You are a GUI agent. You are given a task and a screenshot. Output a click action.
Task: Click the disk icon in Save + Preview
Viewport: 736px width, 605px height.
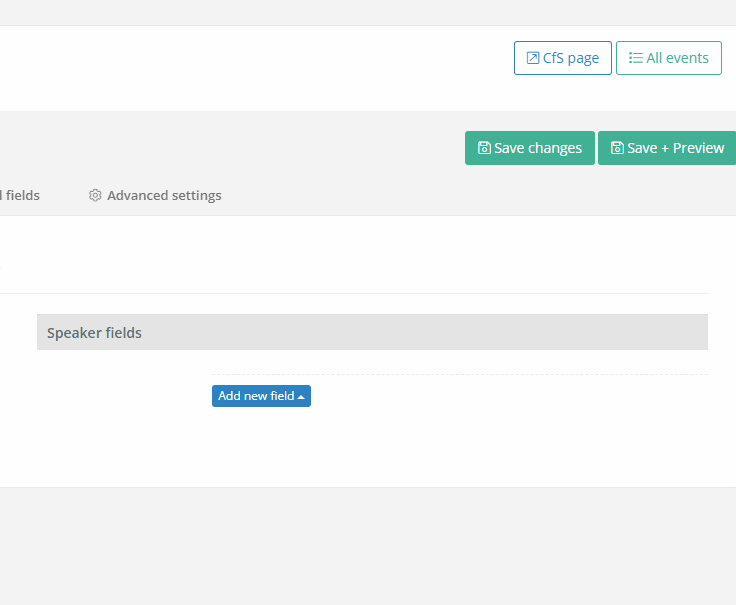click(x=617, y=148)
